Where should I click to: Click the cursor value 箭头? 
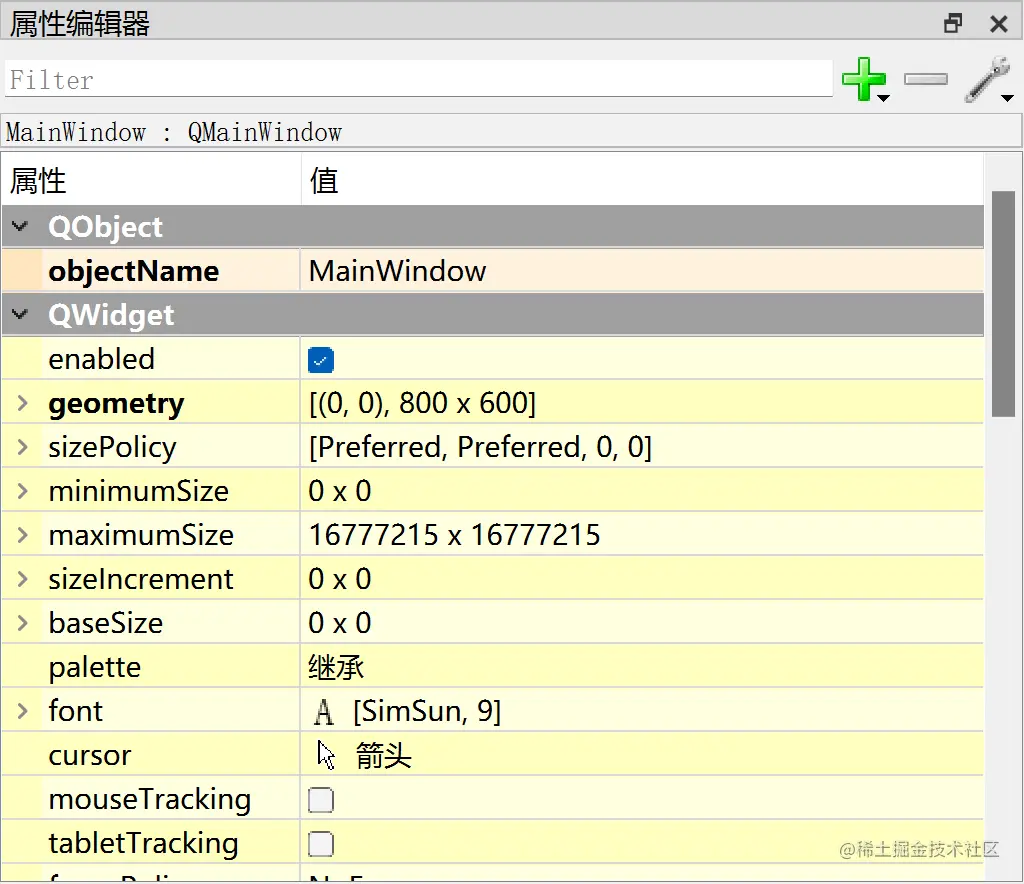pos(383,755)
